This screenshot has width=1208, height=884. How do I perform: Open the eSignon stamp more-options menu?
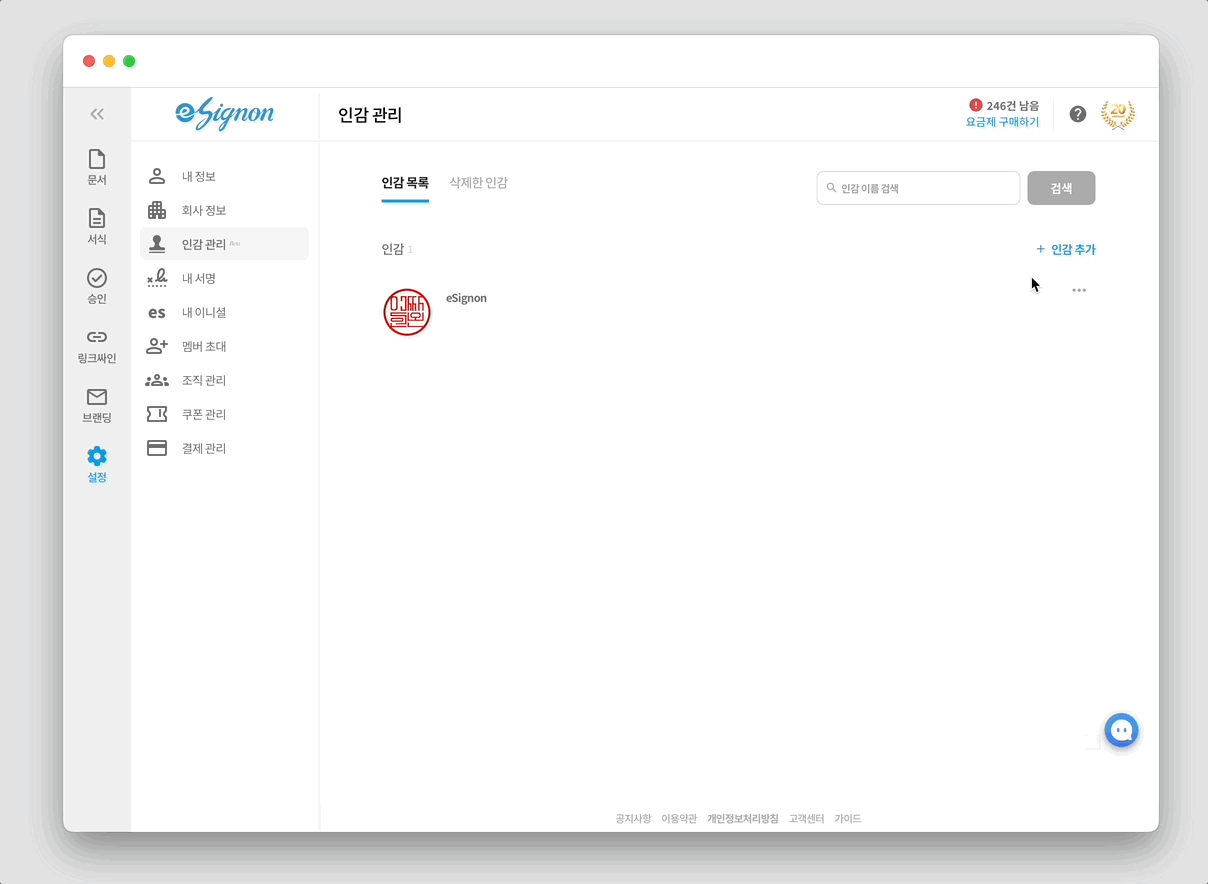1079,290
